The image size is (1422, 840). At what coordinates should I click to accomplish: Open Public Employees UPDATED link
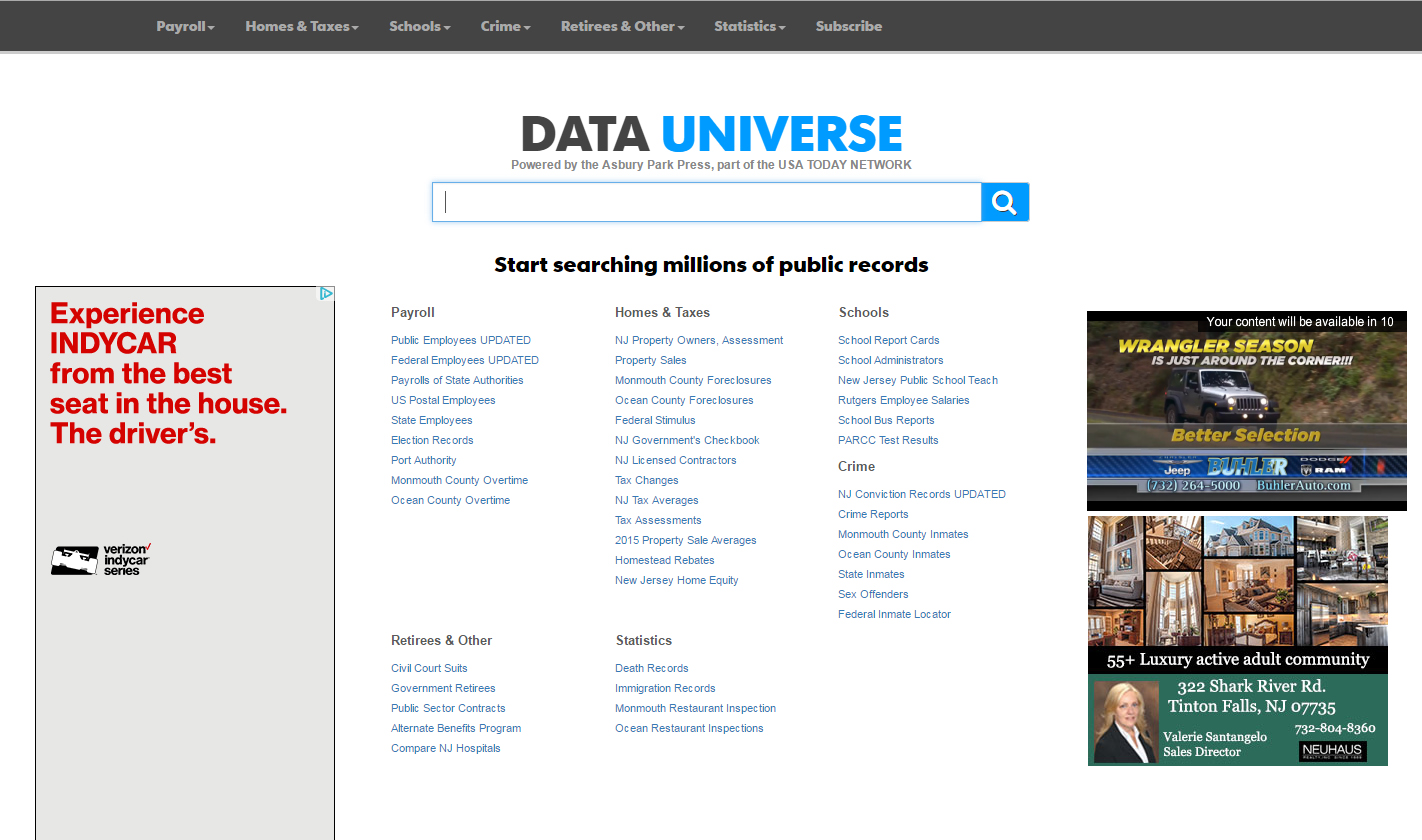pyautogui.click(x=461, y=340)
